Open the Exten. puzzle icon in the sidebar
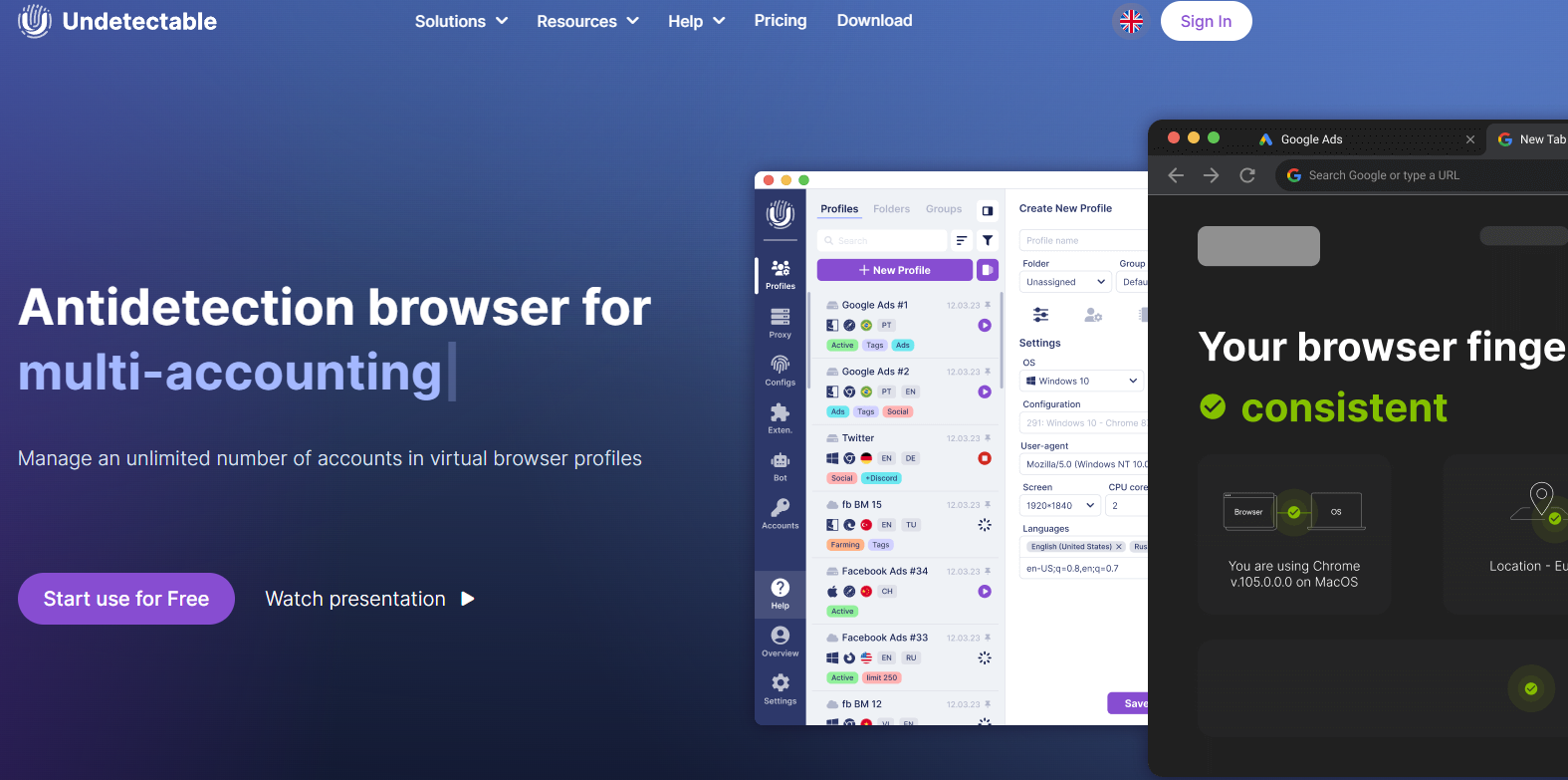This screenshot has height=780, width=1568. coord(781,418)
